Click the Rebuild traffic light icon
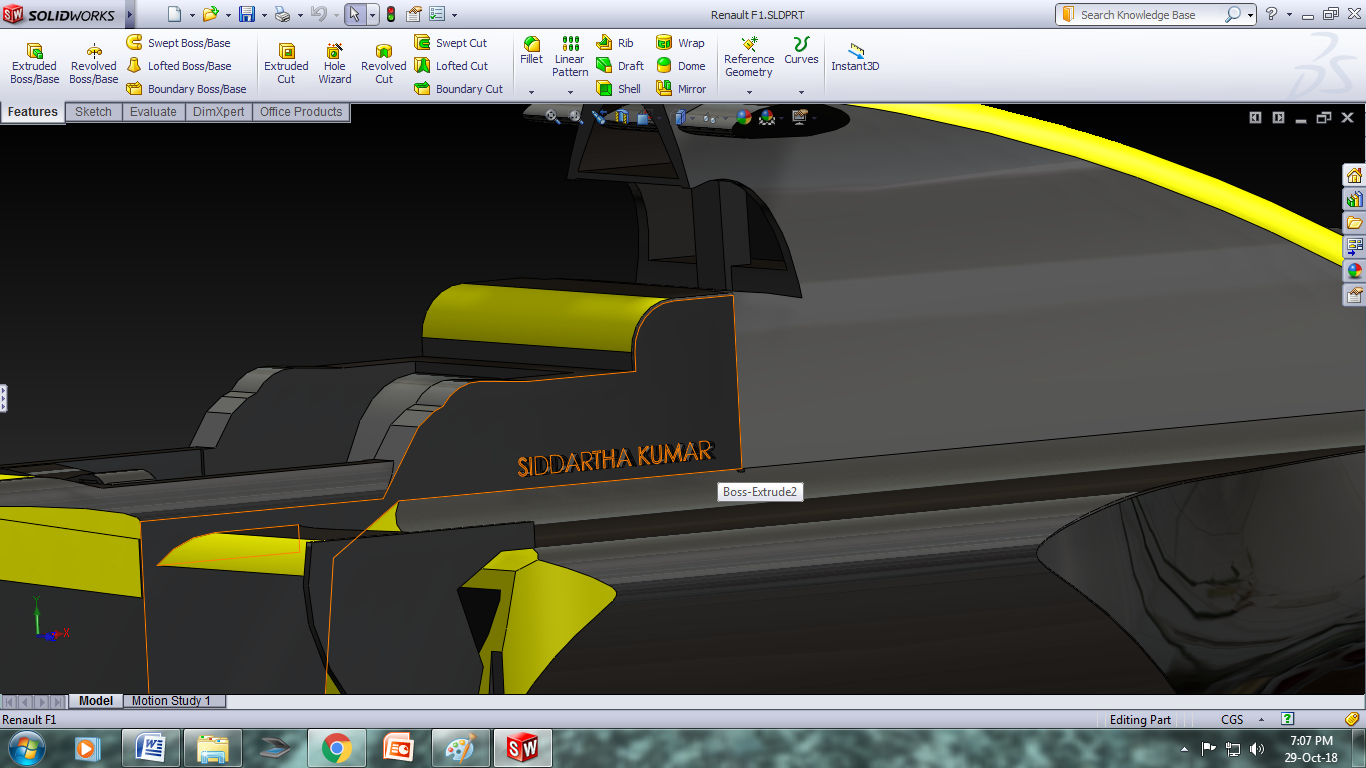This screenshot has height=768, width=1366. [390, 15]
